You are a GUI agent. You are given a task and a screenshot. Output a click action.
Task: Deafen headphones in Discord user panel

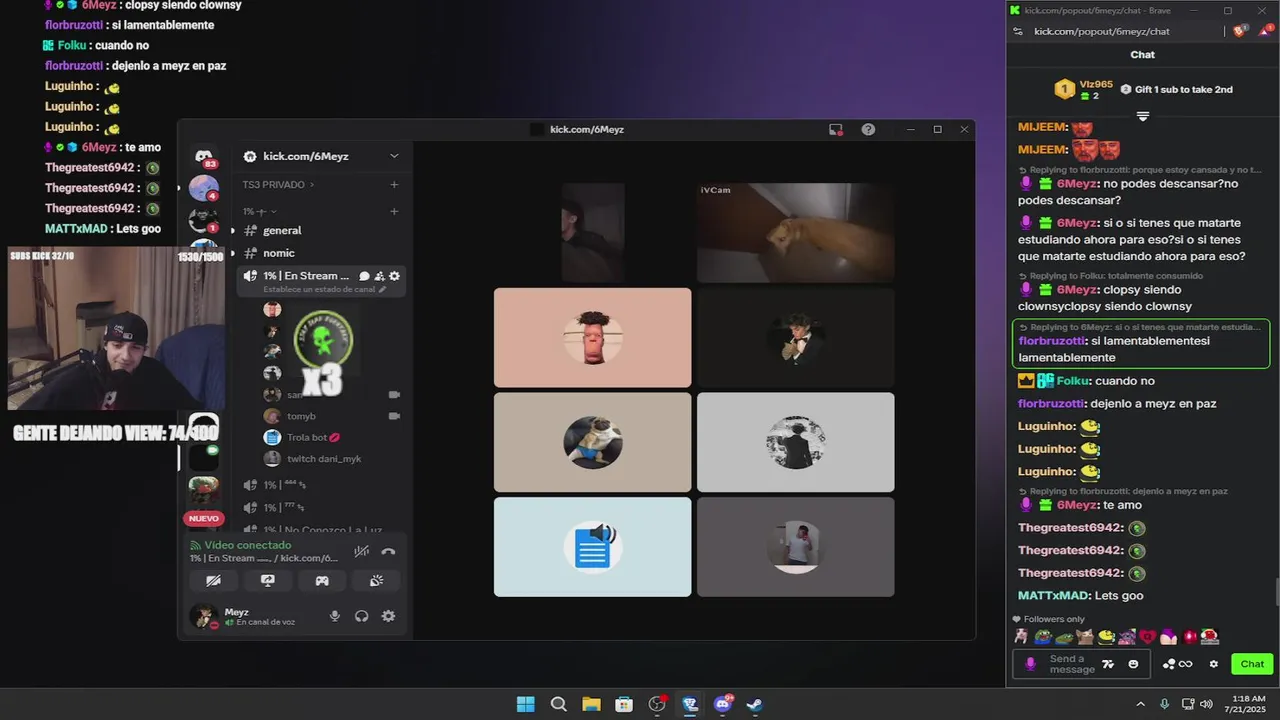[362, 616]
